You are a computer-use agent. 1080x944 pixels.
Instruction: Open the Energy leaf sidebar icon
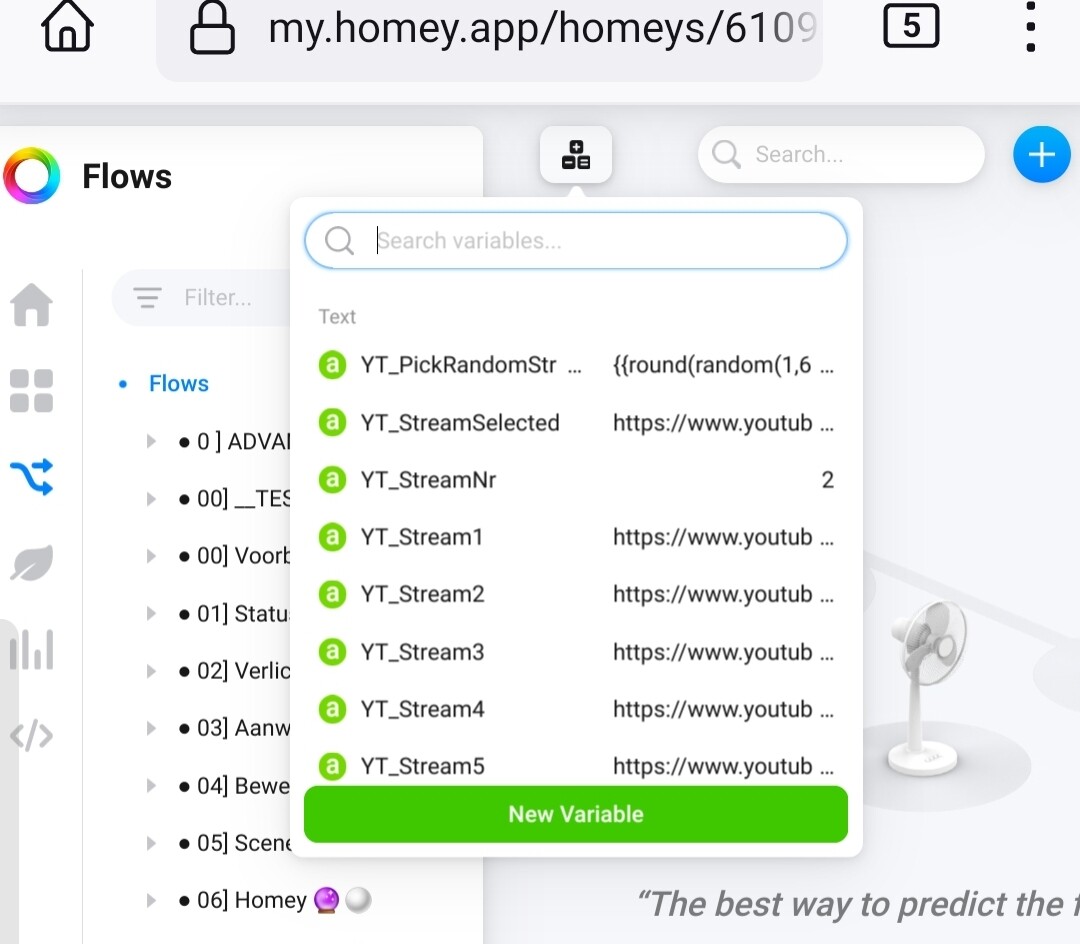click(x=31, y=564)
